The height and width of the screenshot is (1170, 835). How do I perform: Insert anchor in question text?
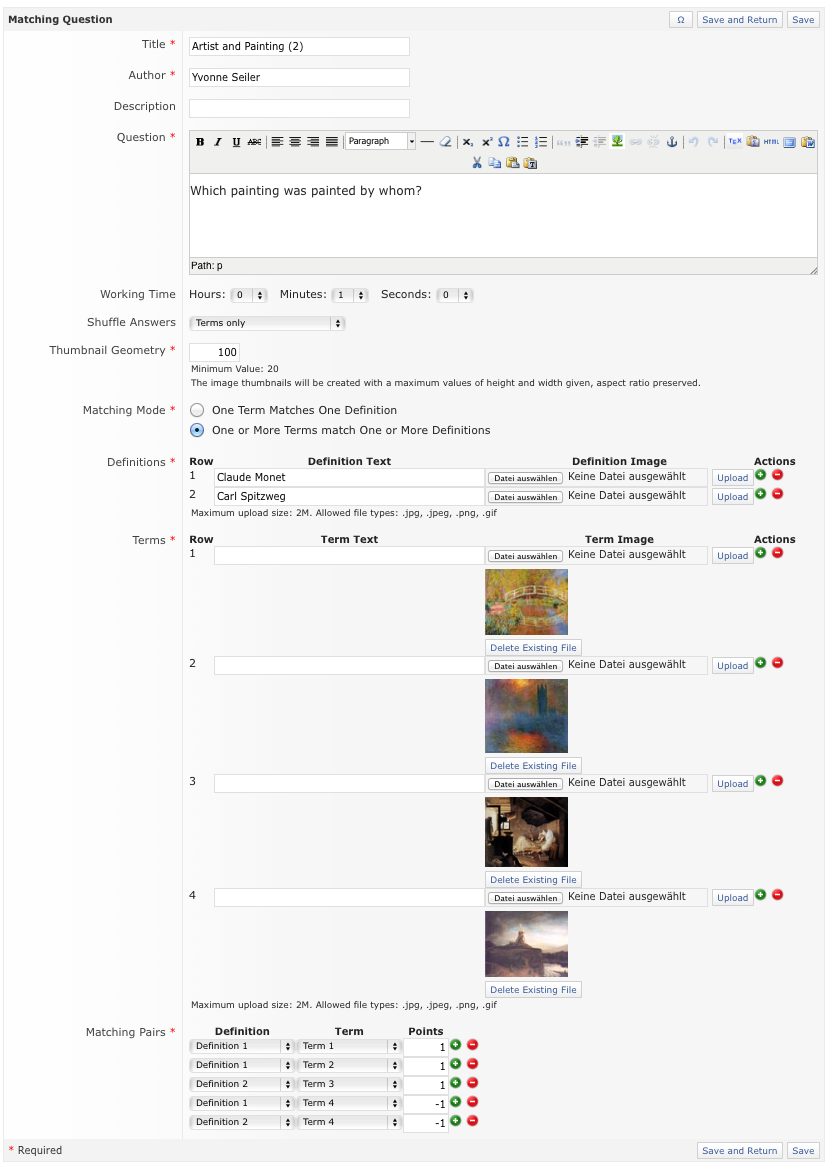coord(672,142)
